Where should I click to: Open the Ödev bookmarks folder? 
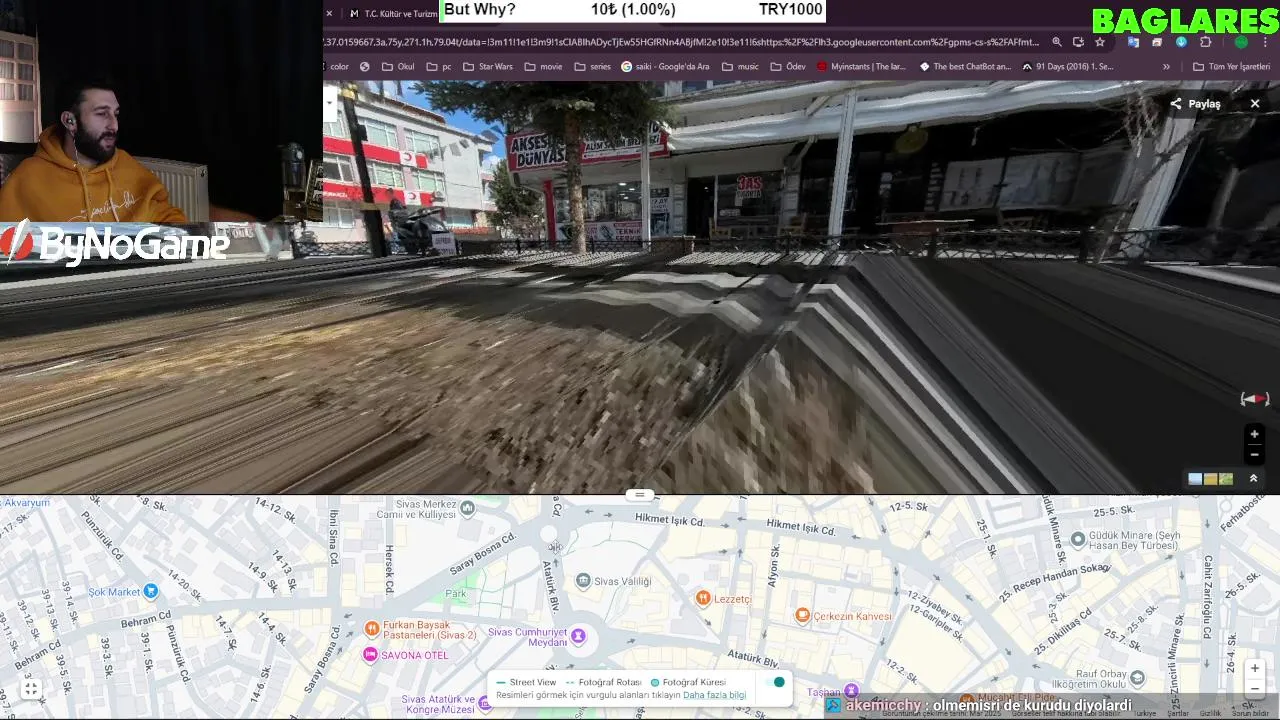(787, 67)
